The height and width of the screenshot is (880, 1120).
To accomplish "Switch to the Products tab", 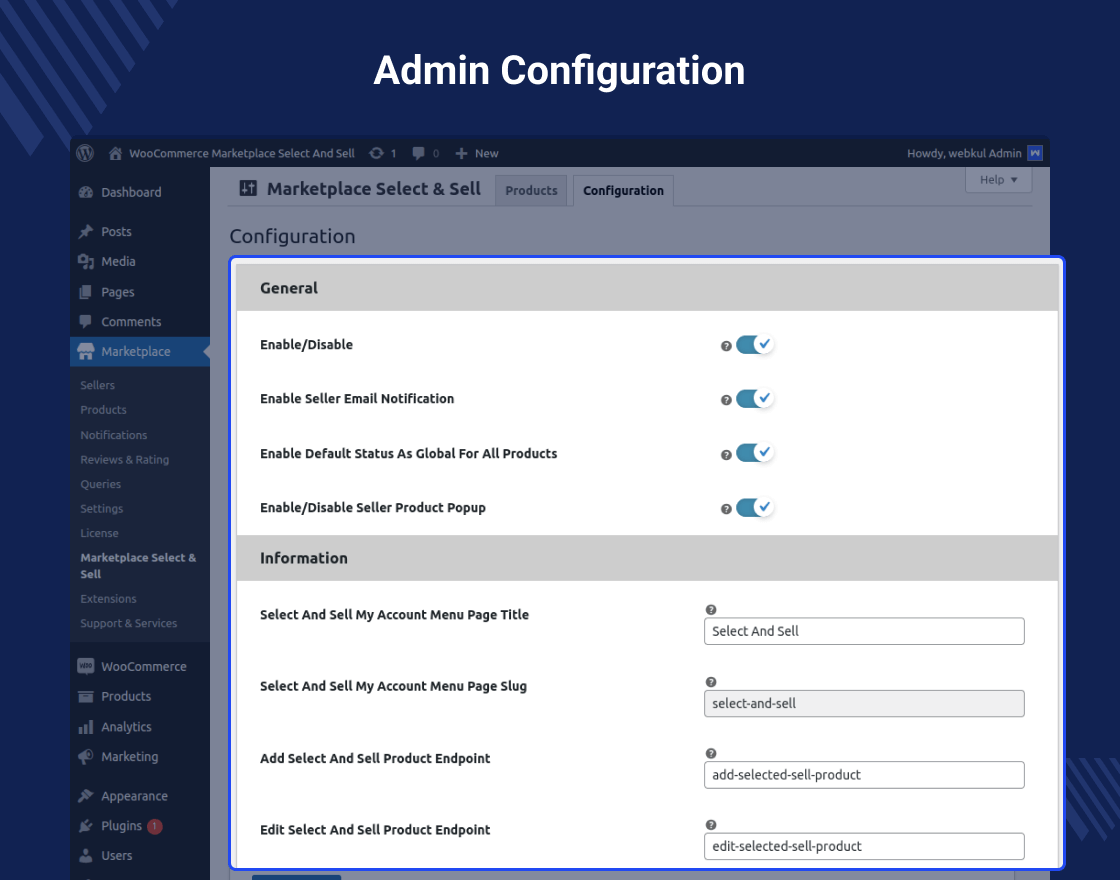I will pyautogui.click(x=531, y=191).
